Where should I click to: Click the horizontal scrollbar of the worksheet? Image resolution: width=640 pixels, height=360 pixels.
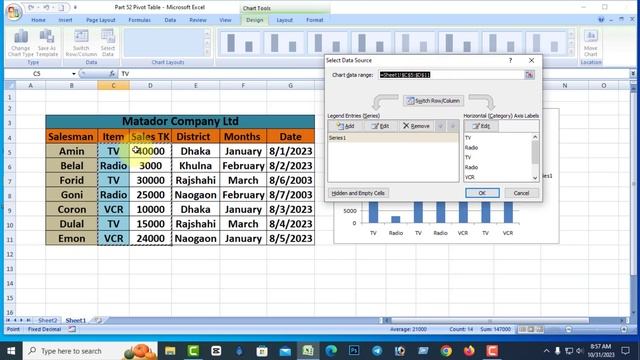(490, 320)
